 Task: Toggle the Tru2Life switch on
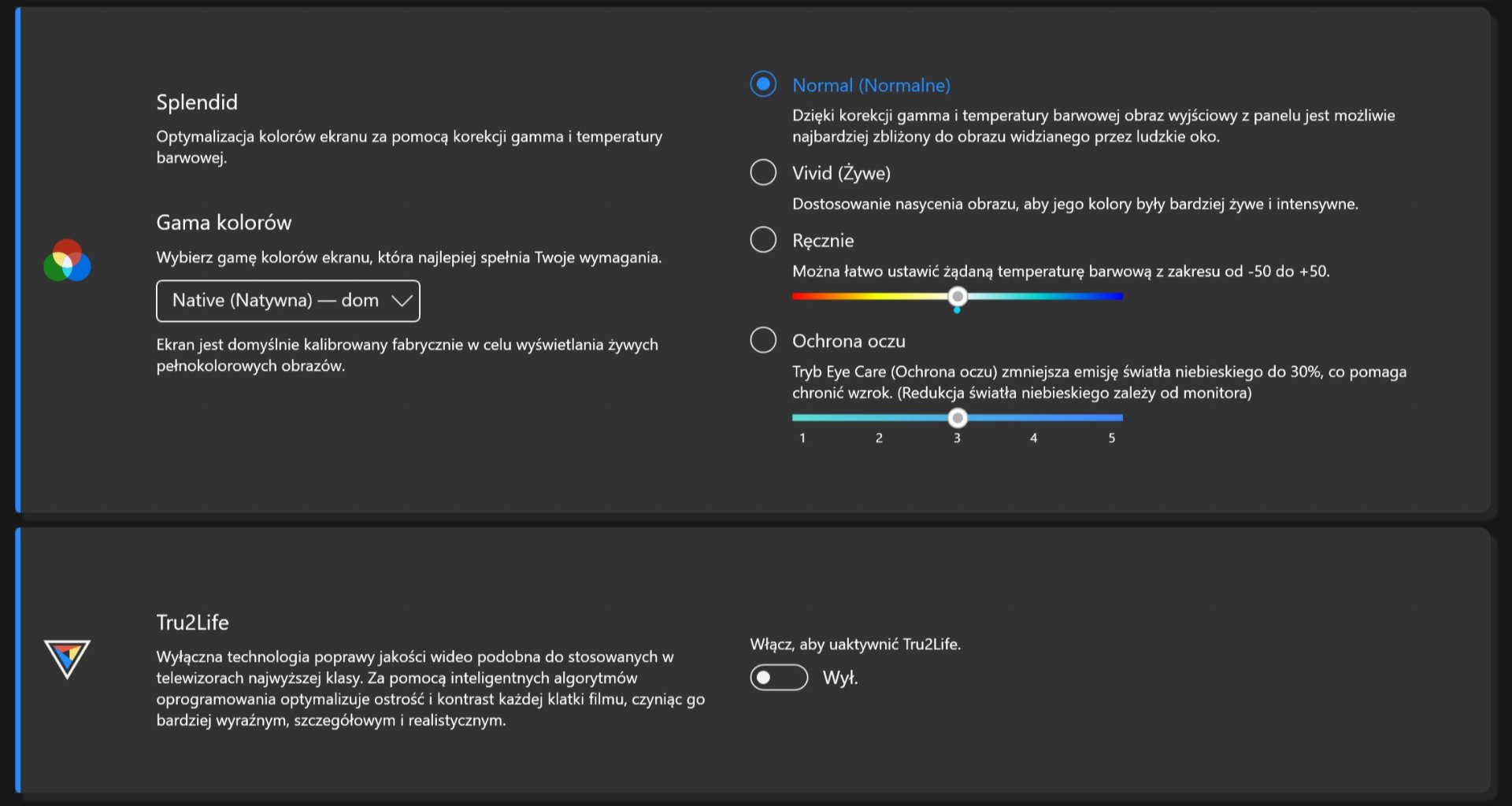click(779, 678)
